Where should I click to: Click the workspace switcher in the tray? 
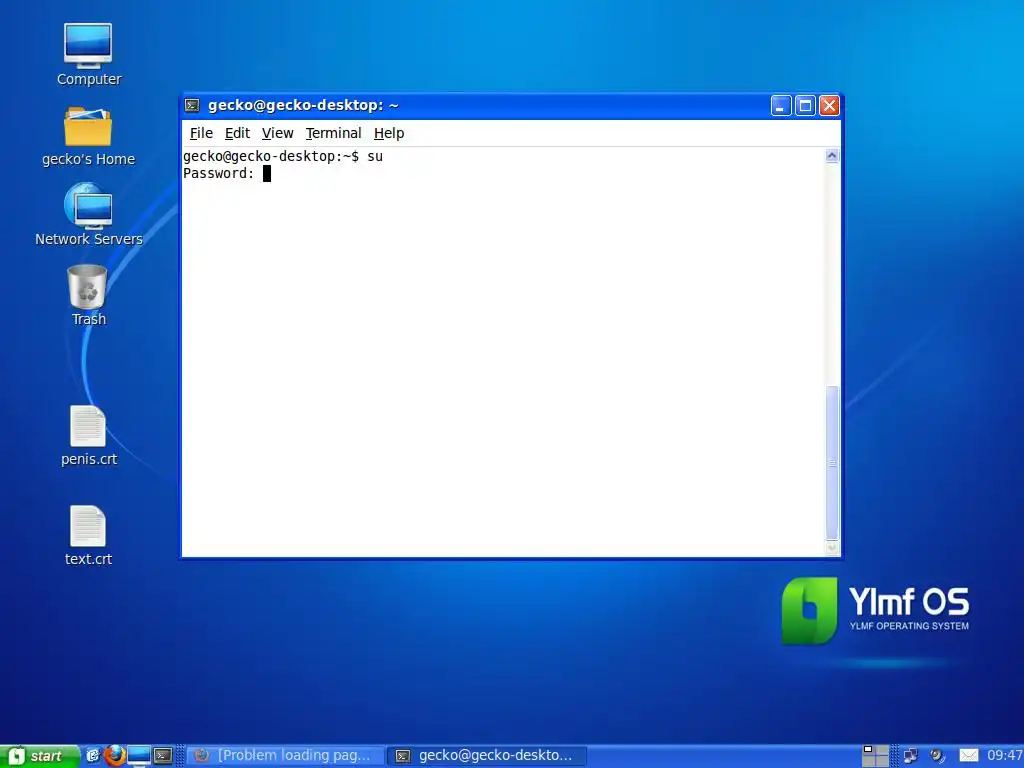[875, 756]
